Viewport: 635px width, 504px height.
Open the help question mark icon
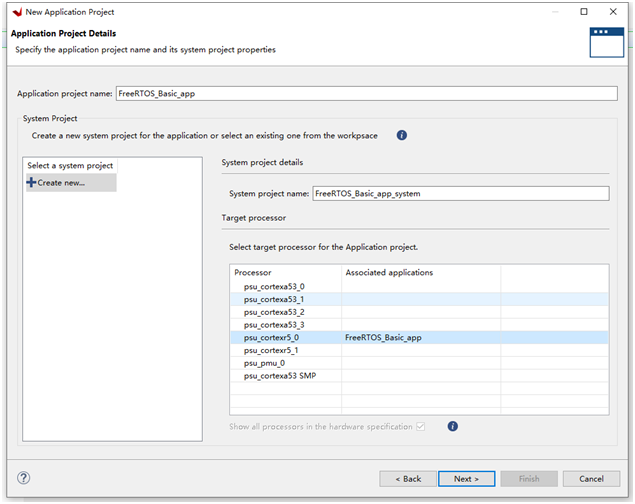[x=23, y=478]
